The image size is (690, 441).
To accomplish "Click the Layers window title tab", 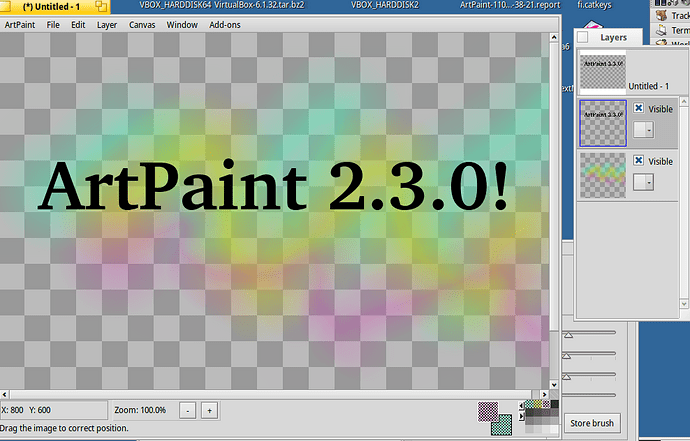I will (613, 37).
